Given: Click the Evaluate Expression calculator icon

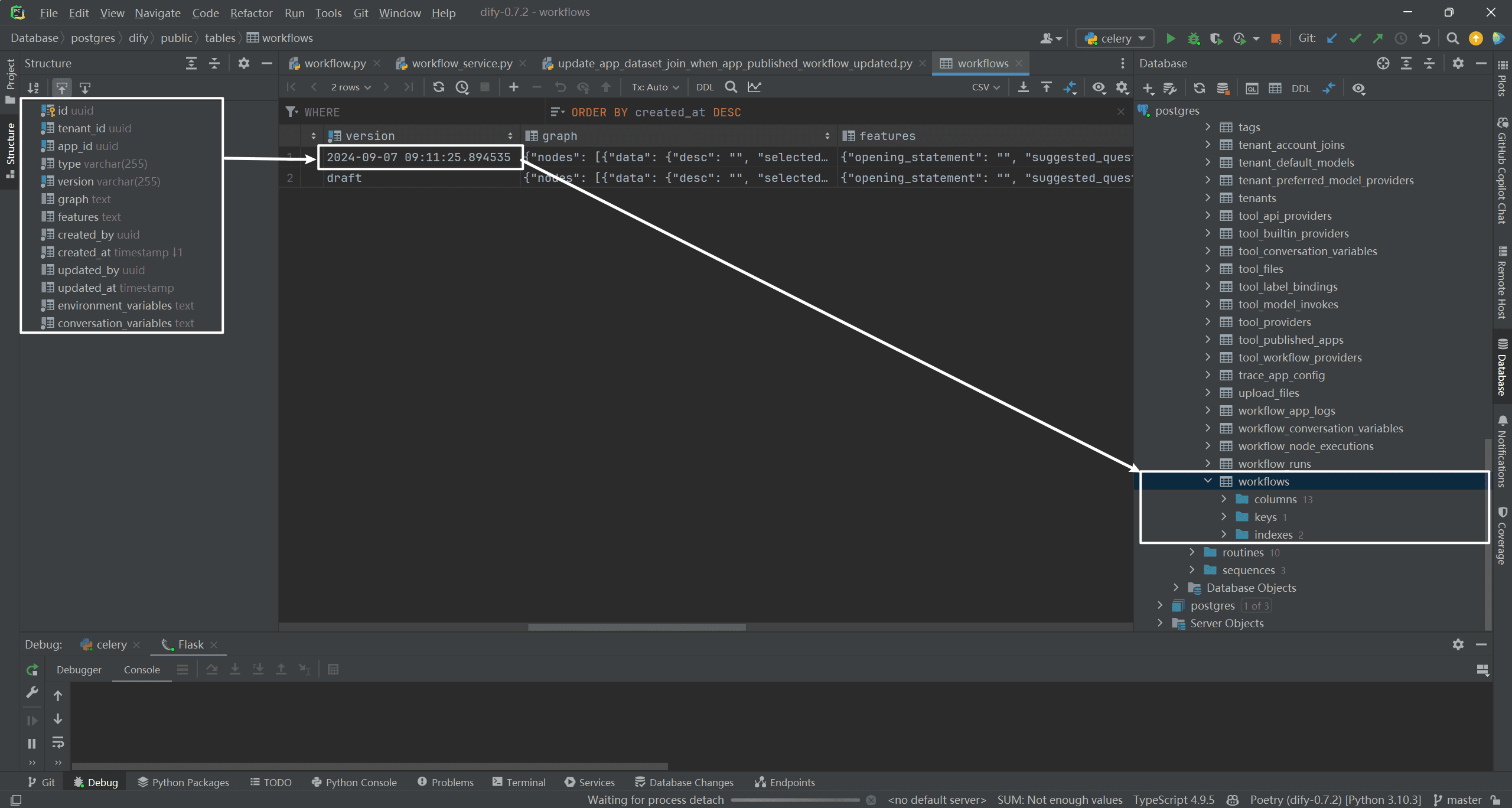Looking at the screenshot, I should click(x=333, y=669).
